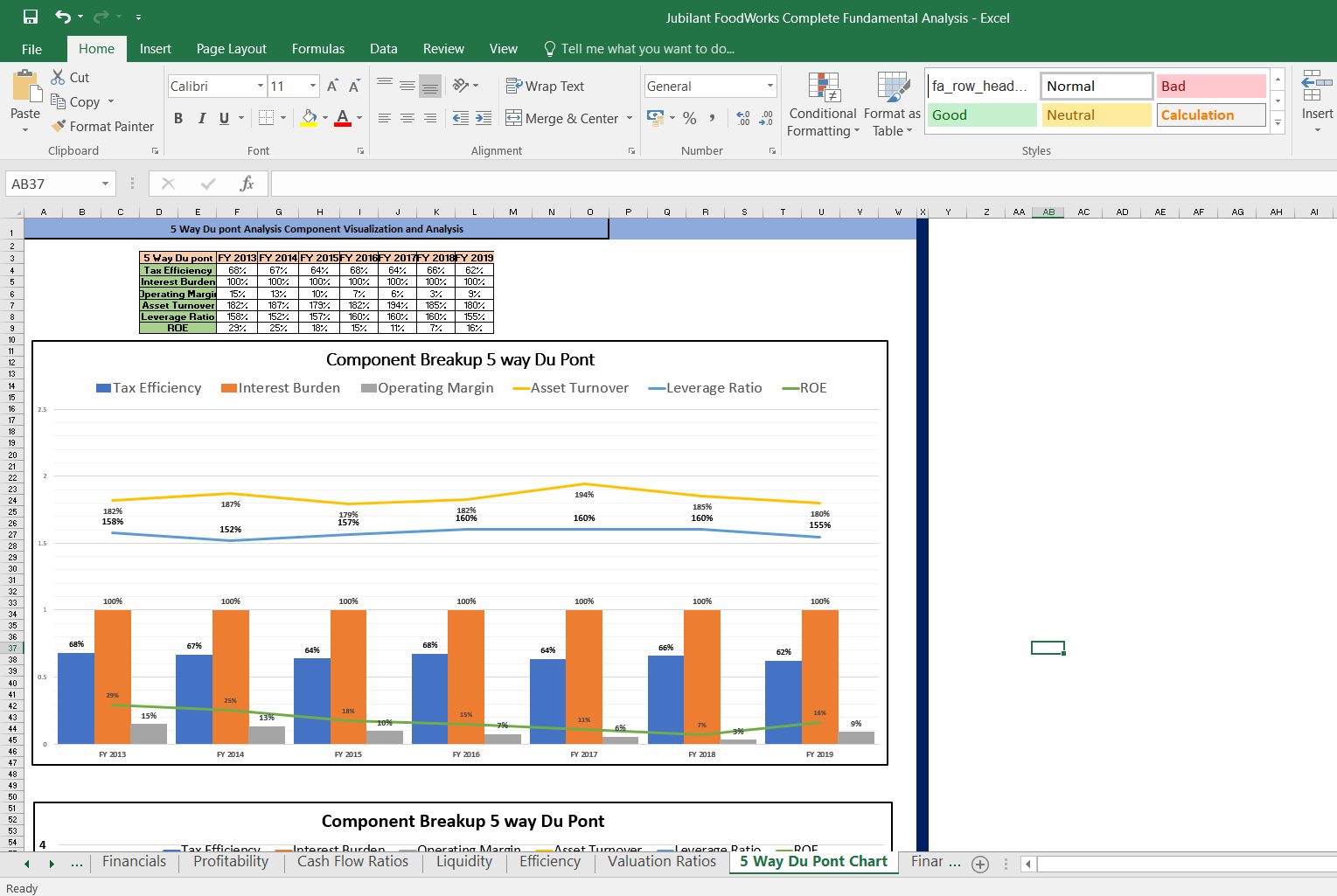The image size is (1337, 896).
Task: Click the Undo arrow icon
Action: tap(63, 17)
